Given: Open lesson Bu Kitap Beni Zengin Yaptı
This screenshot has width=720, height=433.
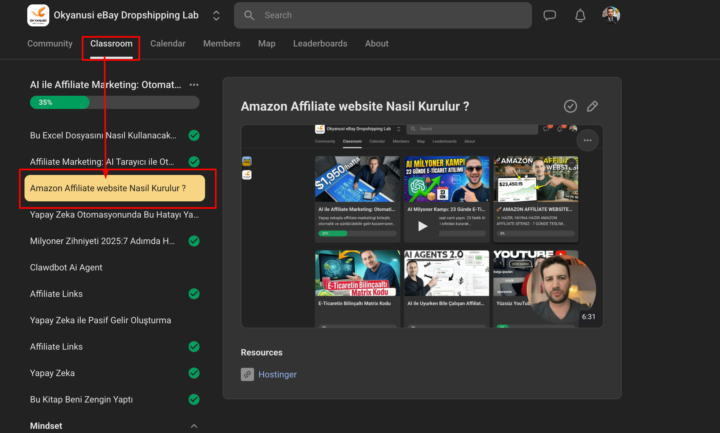Looking at the screenshot, I should click(x=81, y=399).
